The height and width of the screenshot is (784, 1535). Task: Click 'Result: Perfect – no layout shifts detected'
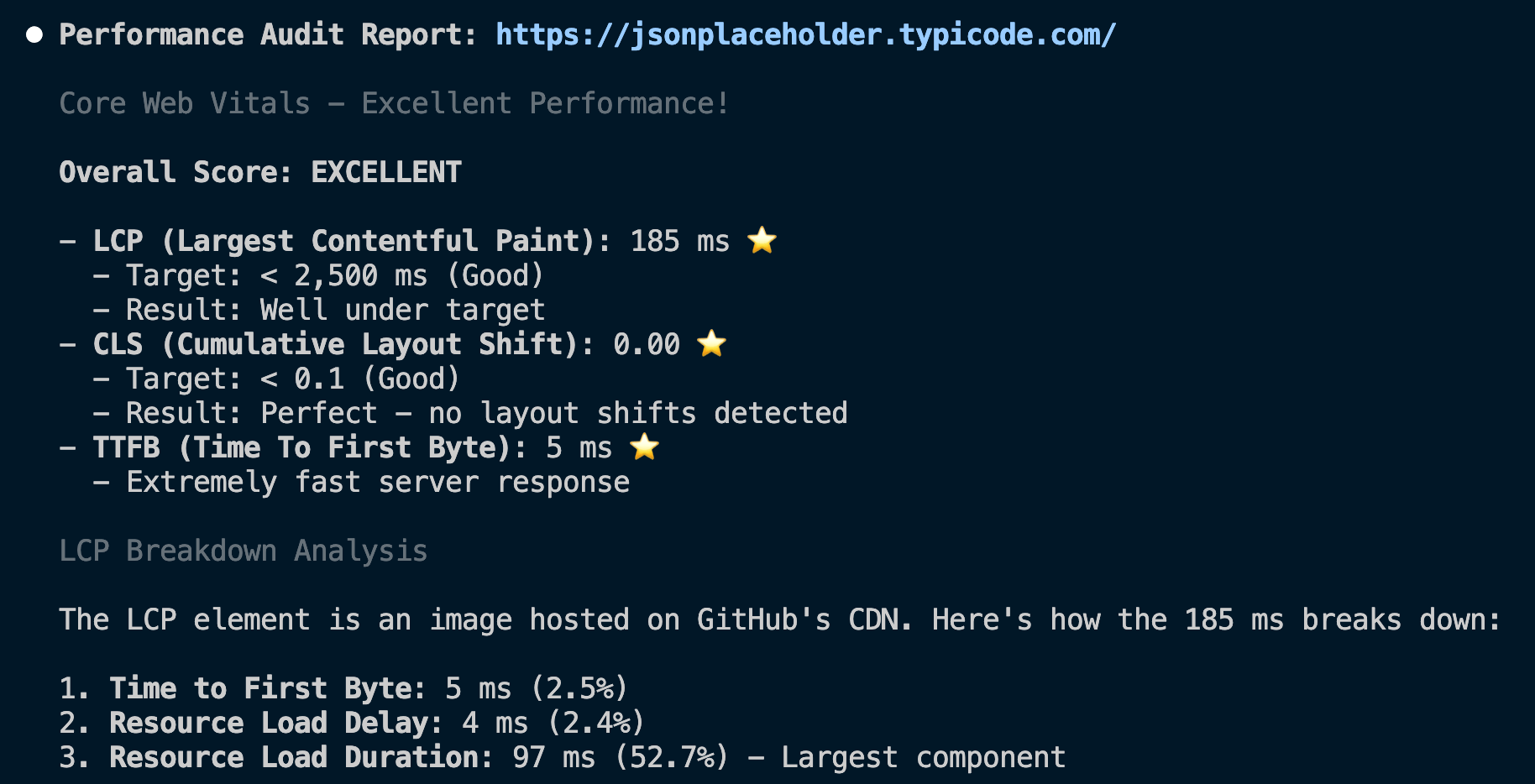(485, 413)
